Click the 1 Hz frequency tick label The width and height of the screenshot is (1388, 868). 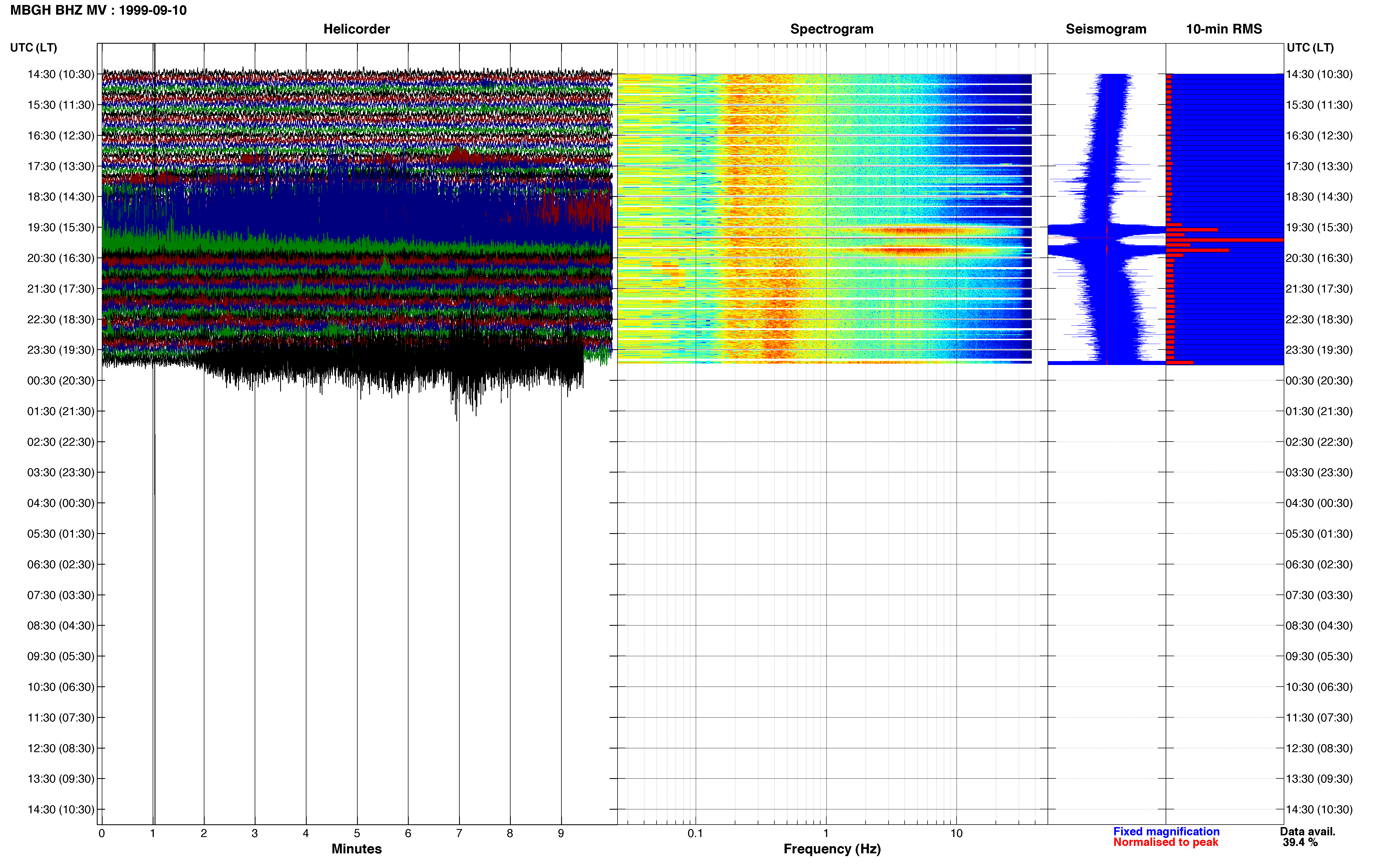pos(826,833)
